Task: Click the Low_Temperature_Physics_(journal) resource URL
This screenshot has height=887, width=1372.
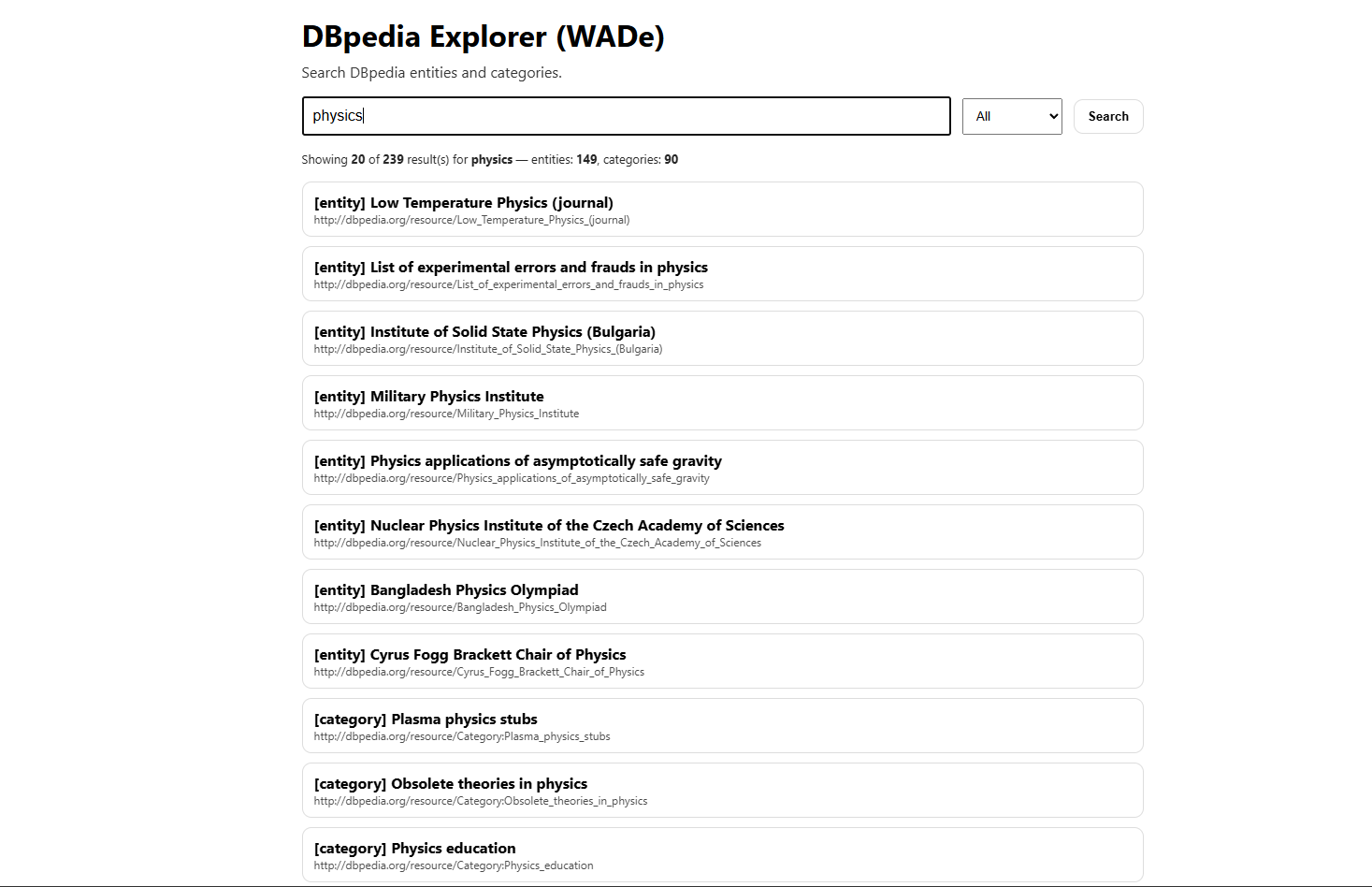Action: pyautogui.click(x=471, y=221)
